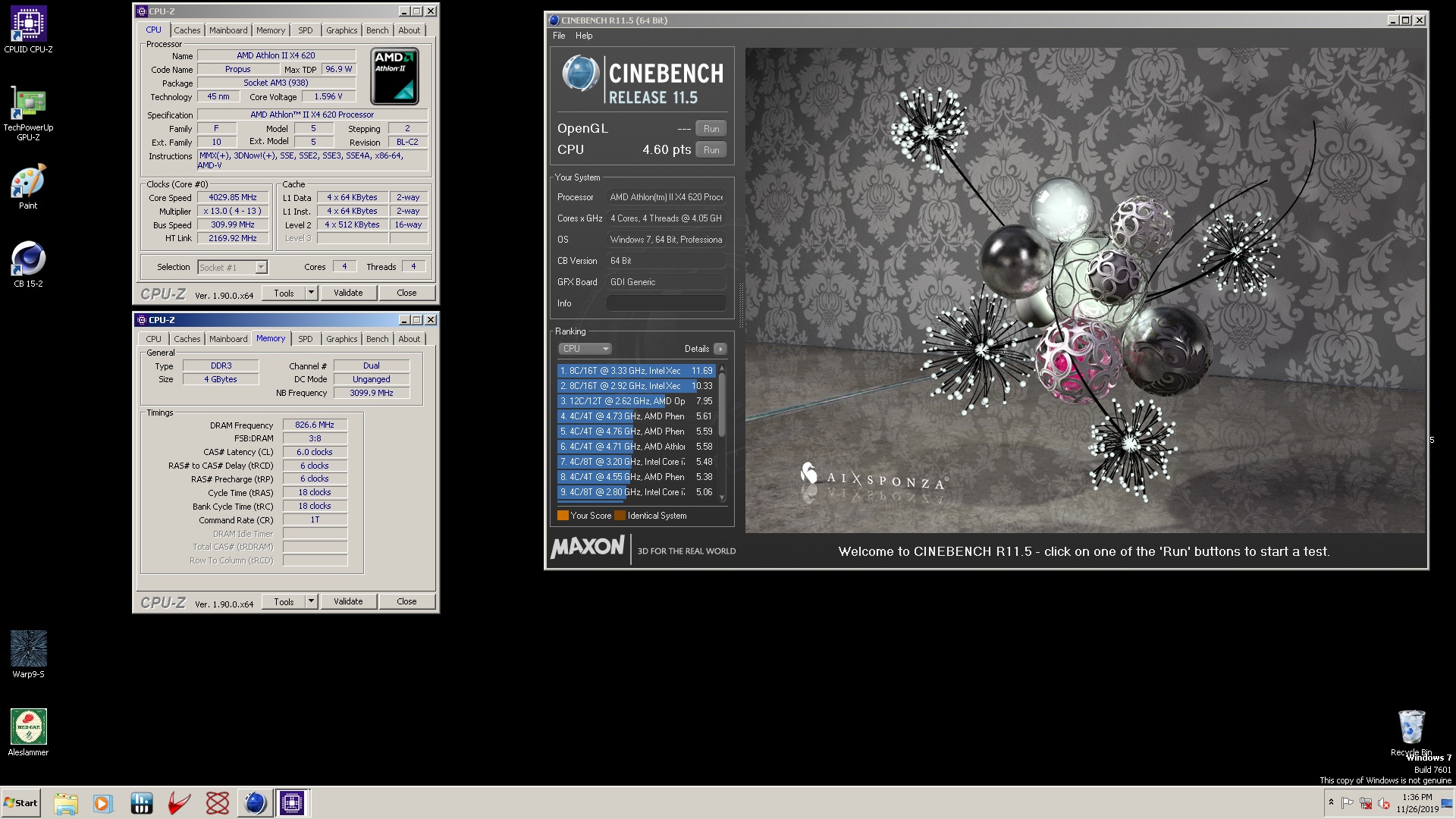
Task: Click the AMD Athlon II logo in CPU-Z
Action: [x=394, y=77]
